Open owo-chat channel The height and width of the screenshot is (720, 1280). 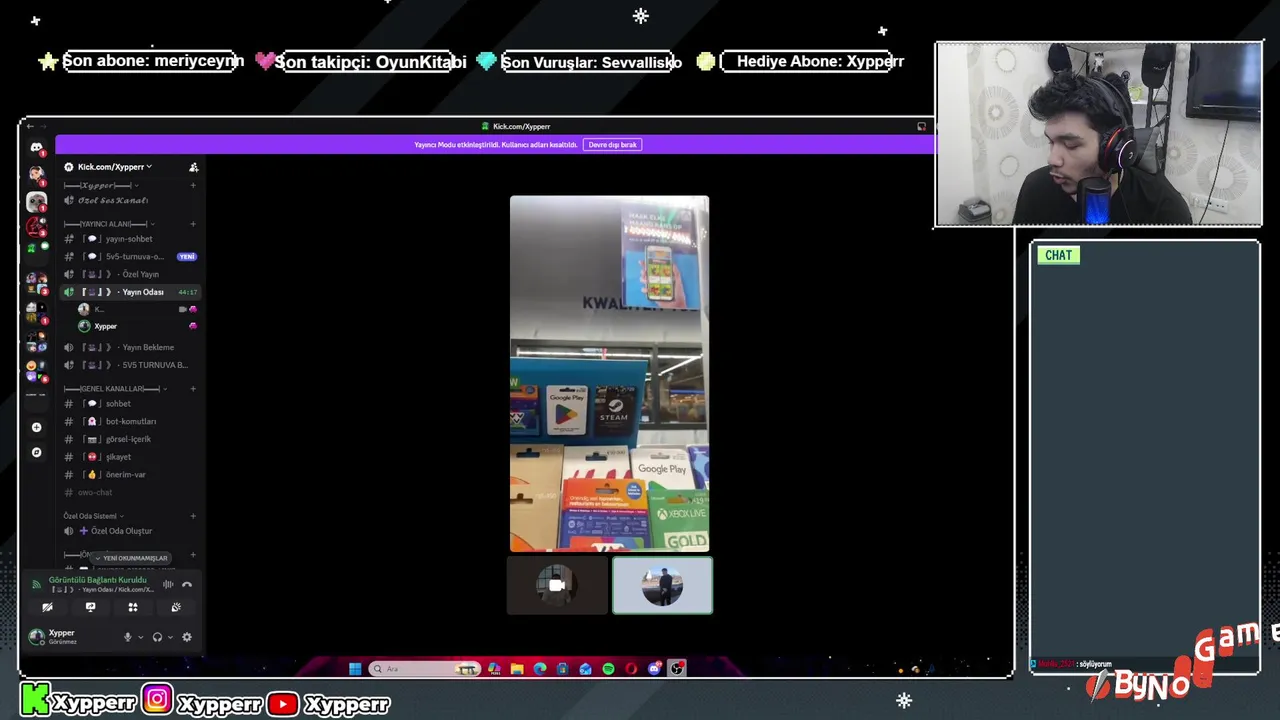click(x=130, y=492)
